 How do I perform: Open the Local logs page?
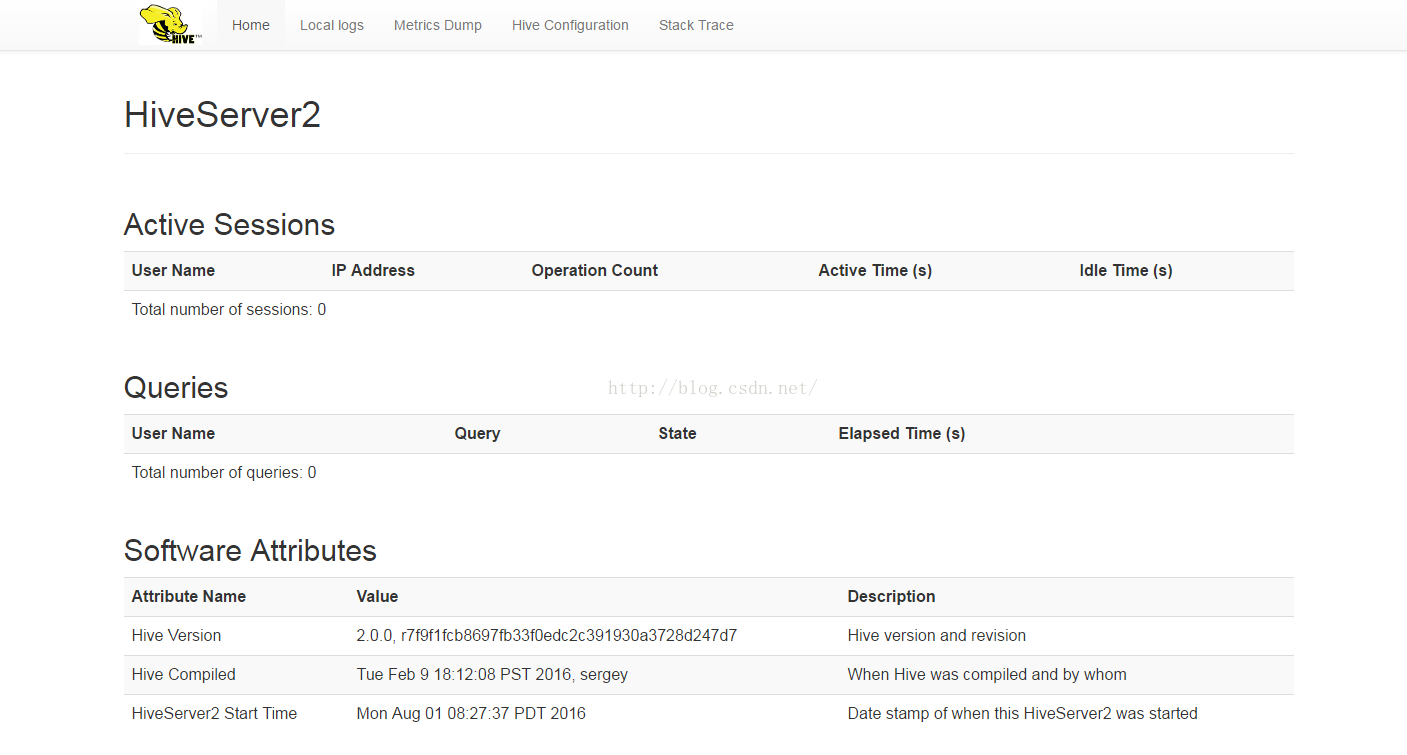332,25
